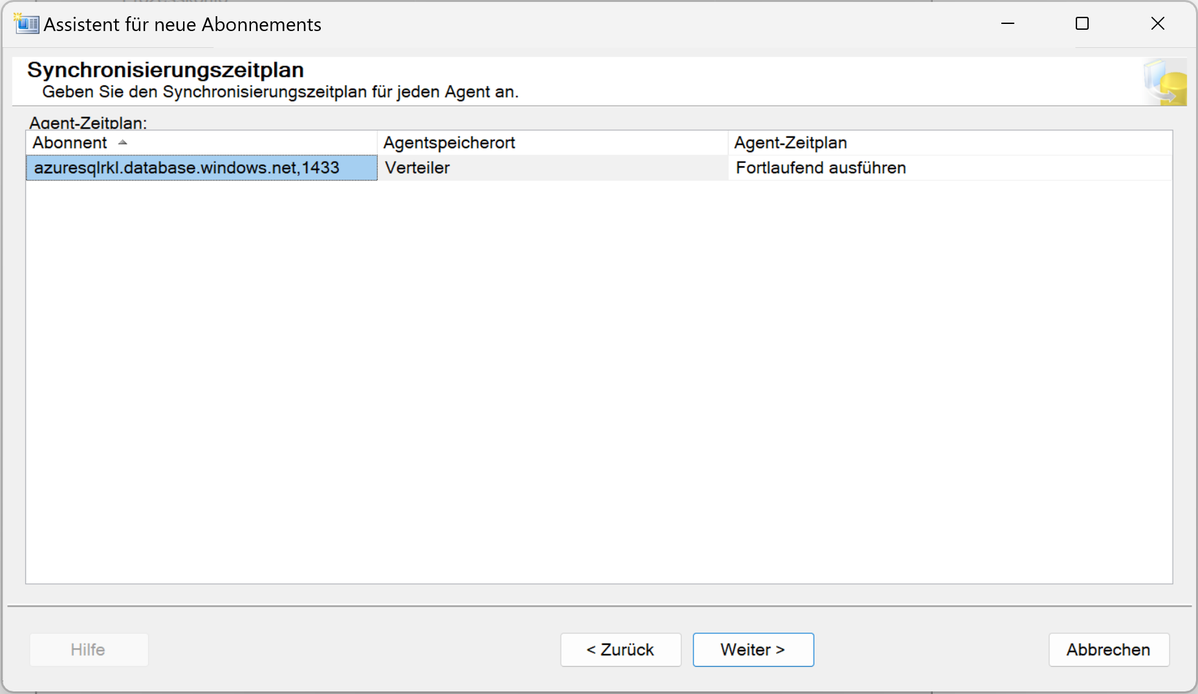Screen dimensions: 1198x694
Task: Go back with the < Zurück button
Action: [x=620, y=650]
